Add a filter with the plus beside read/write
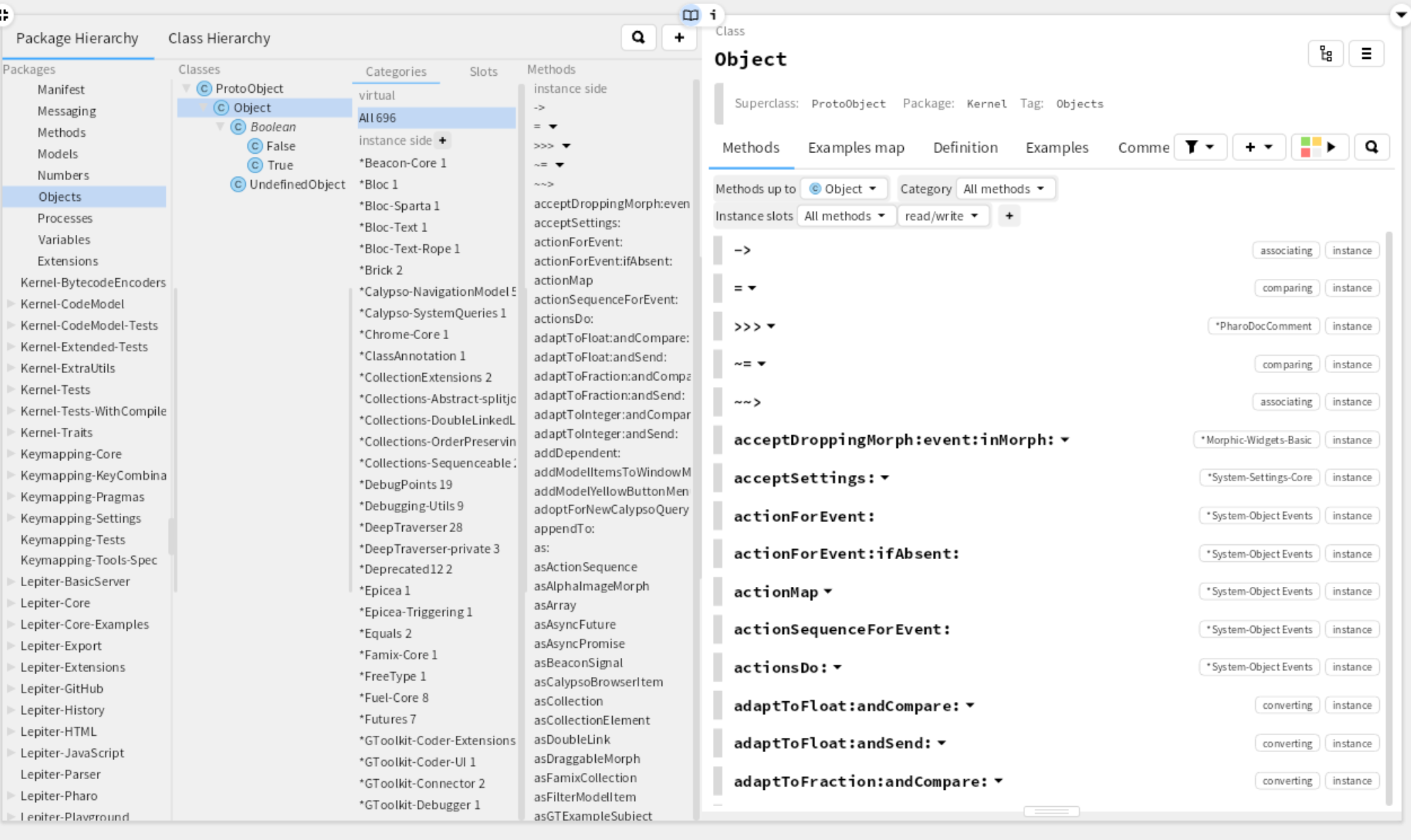 1009,216
